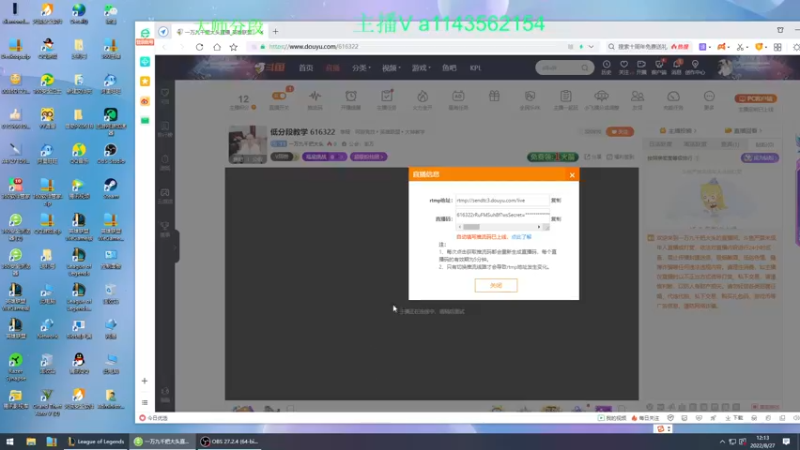Open the 消息 bell notifications
800x450 pixels.
pyautogui.click(x=677, y=67)
